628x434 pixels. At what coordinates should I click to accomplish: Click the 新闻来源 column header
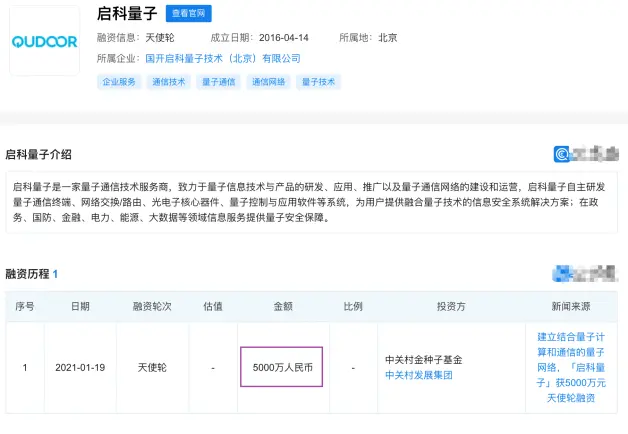[571, 307]
